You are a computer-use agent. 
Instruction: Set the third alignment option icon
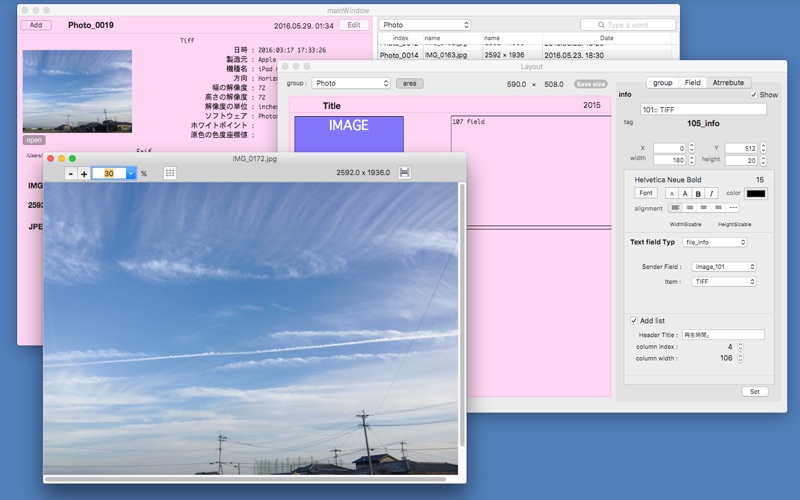704,208
